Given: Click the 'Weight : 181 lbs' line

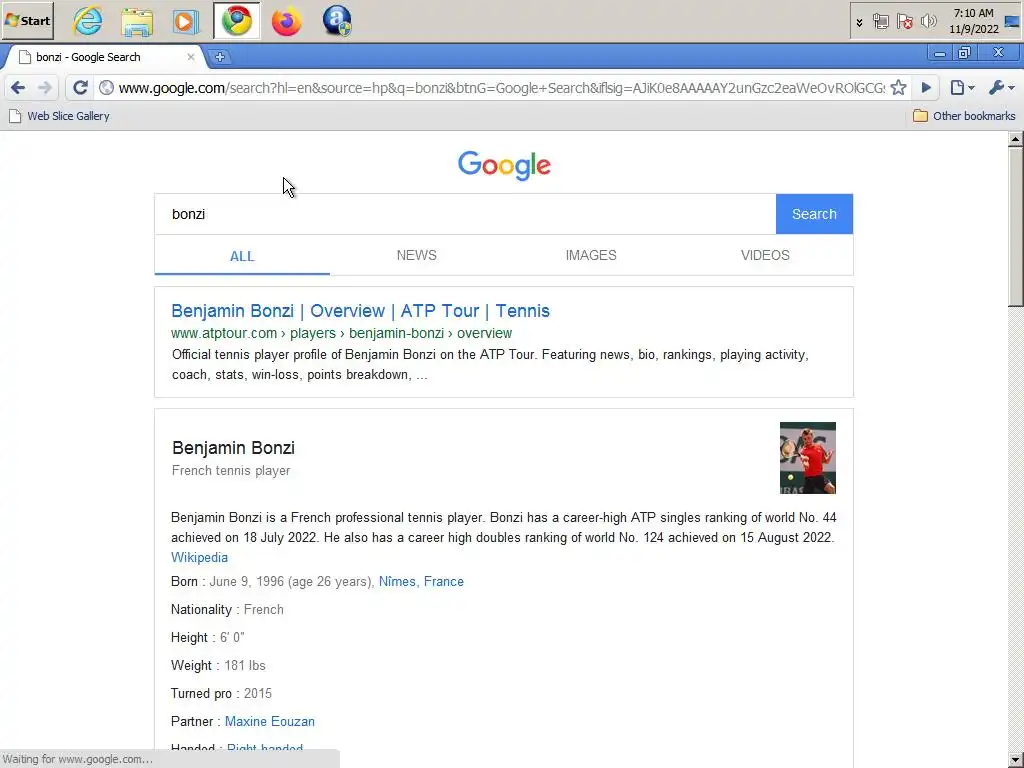Looking at the screenshot, I should [x=218, y=665].
